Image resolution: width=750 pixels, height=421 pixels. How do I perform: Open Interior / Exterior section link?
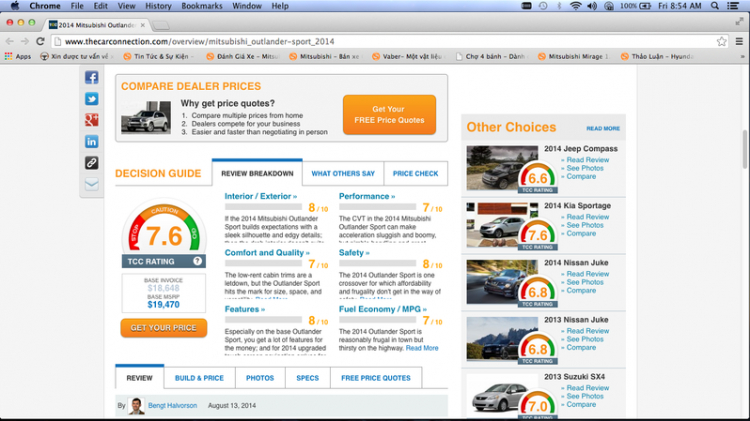click(x=261, y=196)
